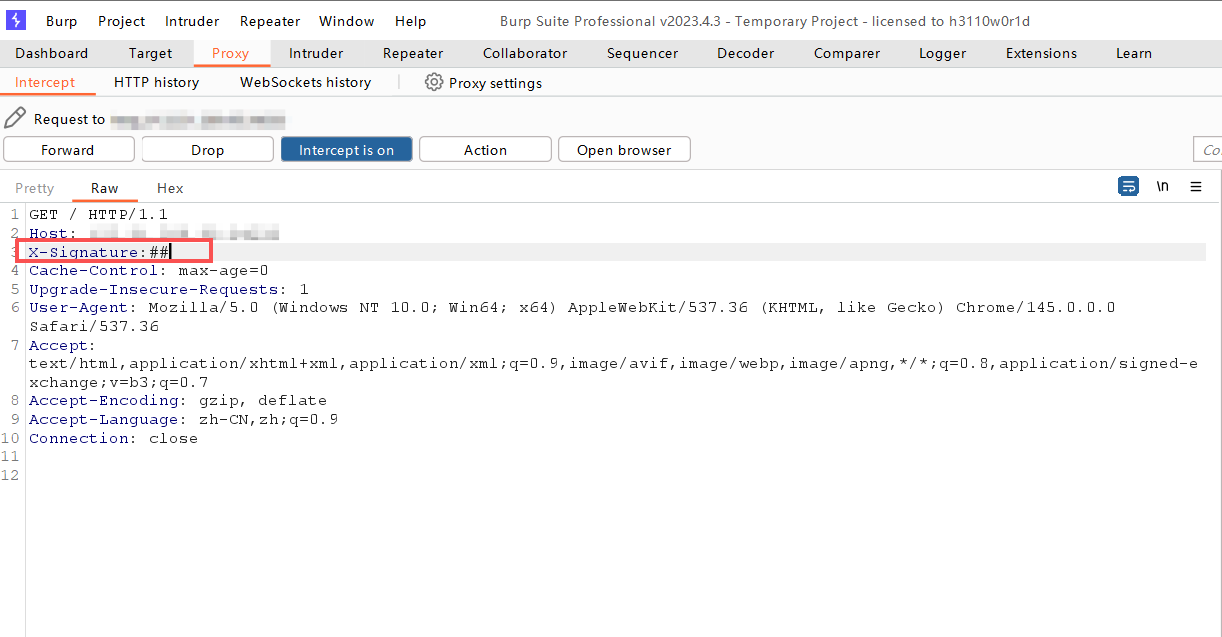
Task: Click the Proxy settings gear icon
Action: tap(434, 82)
